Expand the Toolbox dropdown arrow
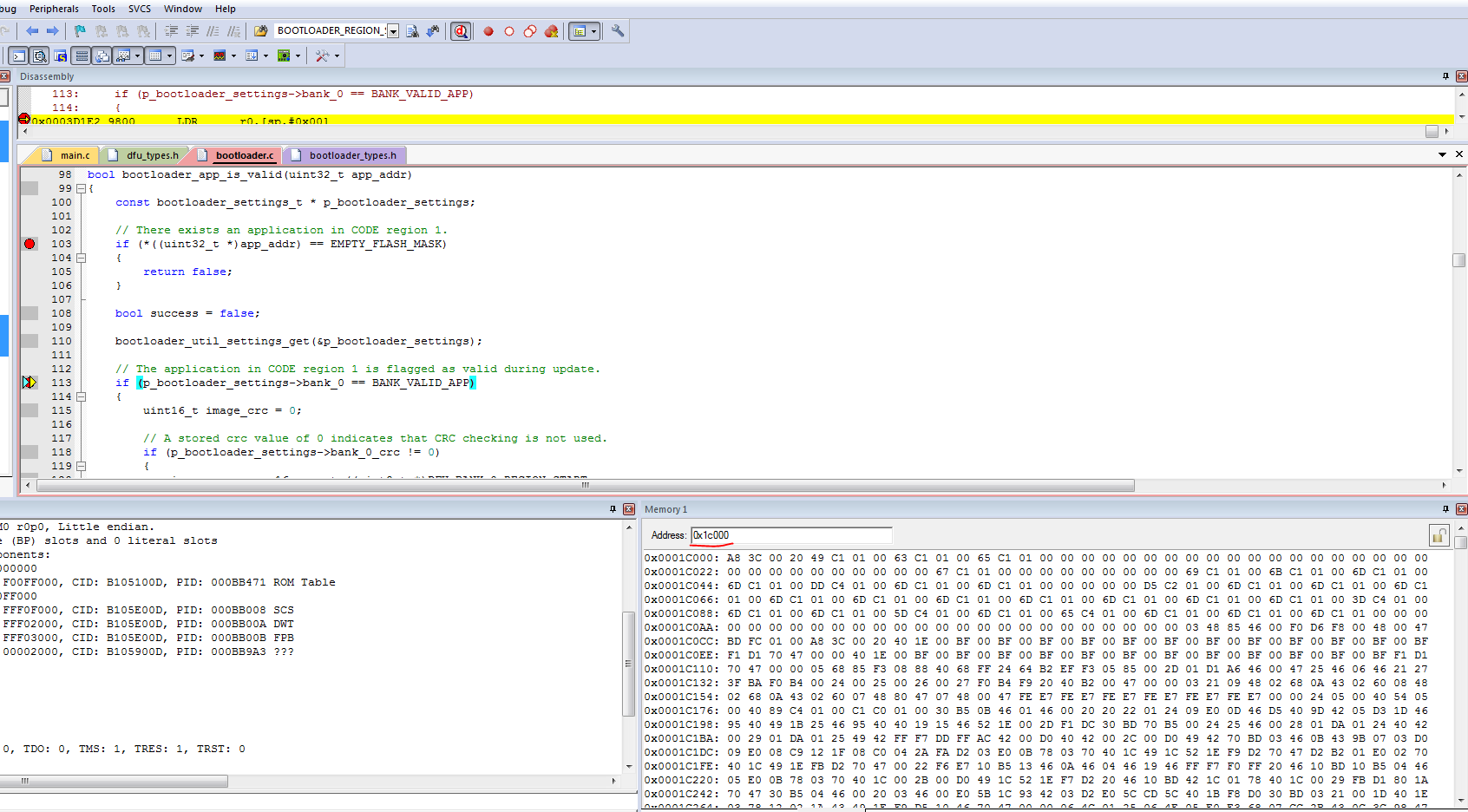The width and height of the screenshot is (1468, 812). [337, 56]
